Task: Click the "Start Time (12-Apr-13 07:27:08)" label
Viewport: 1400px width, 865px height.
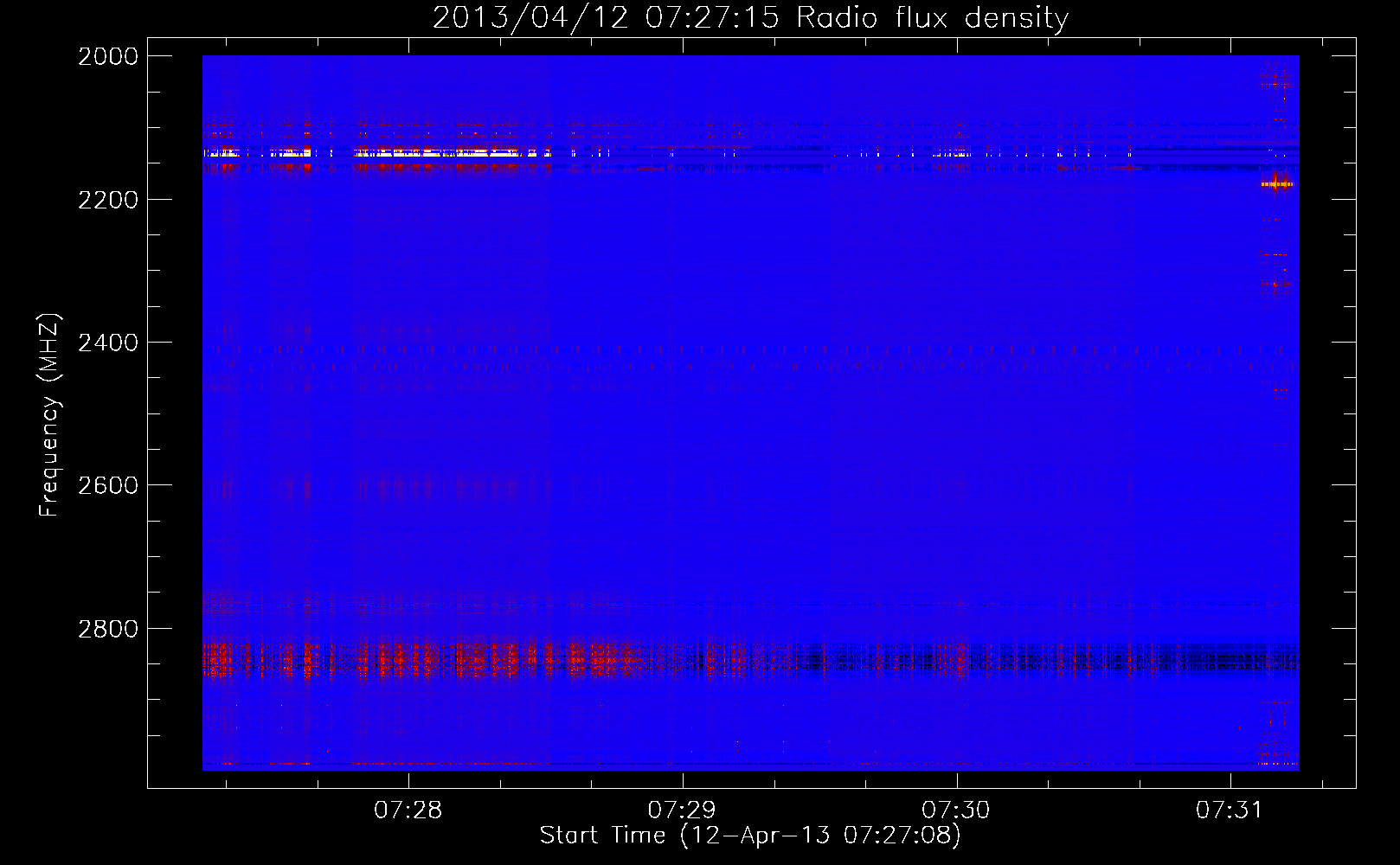Action: [x=750, y=836]
